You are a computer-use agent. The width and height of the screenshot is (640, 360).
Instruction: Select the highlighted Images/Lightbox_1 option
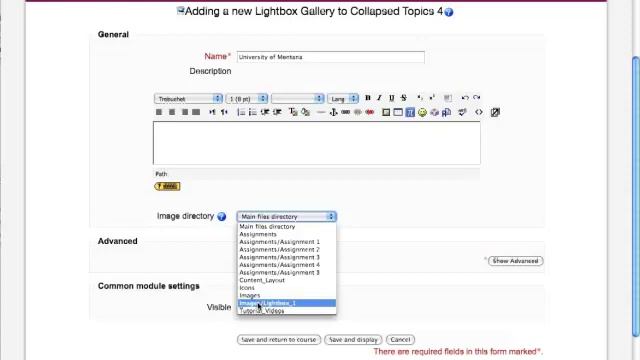(287, 303)
